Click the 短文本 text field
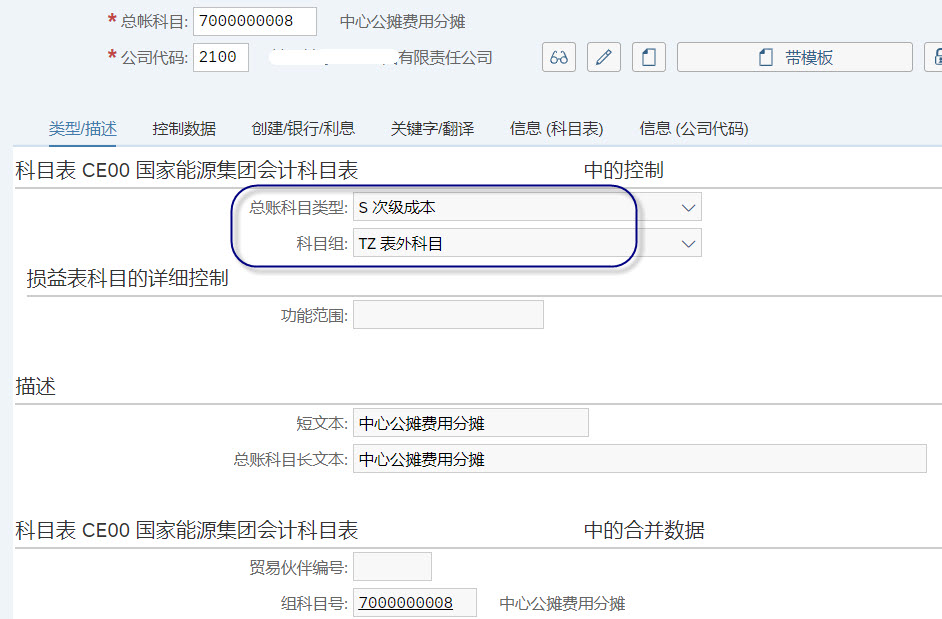This screenshot has height=619, width=942. click(x=470, y=422)
